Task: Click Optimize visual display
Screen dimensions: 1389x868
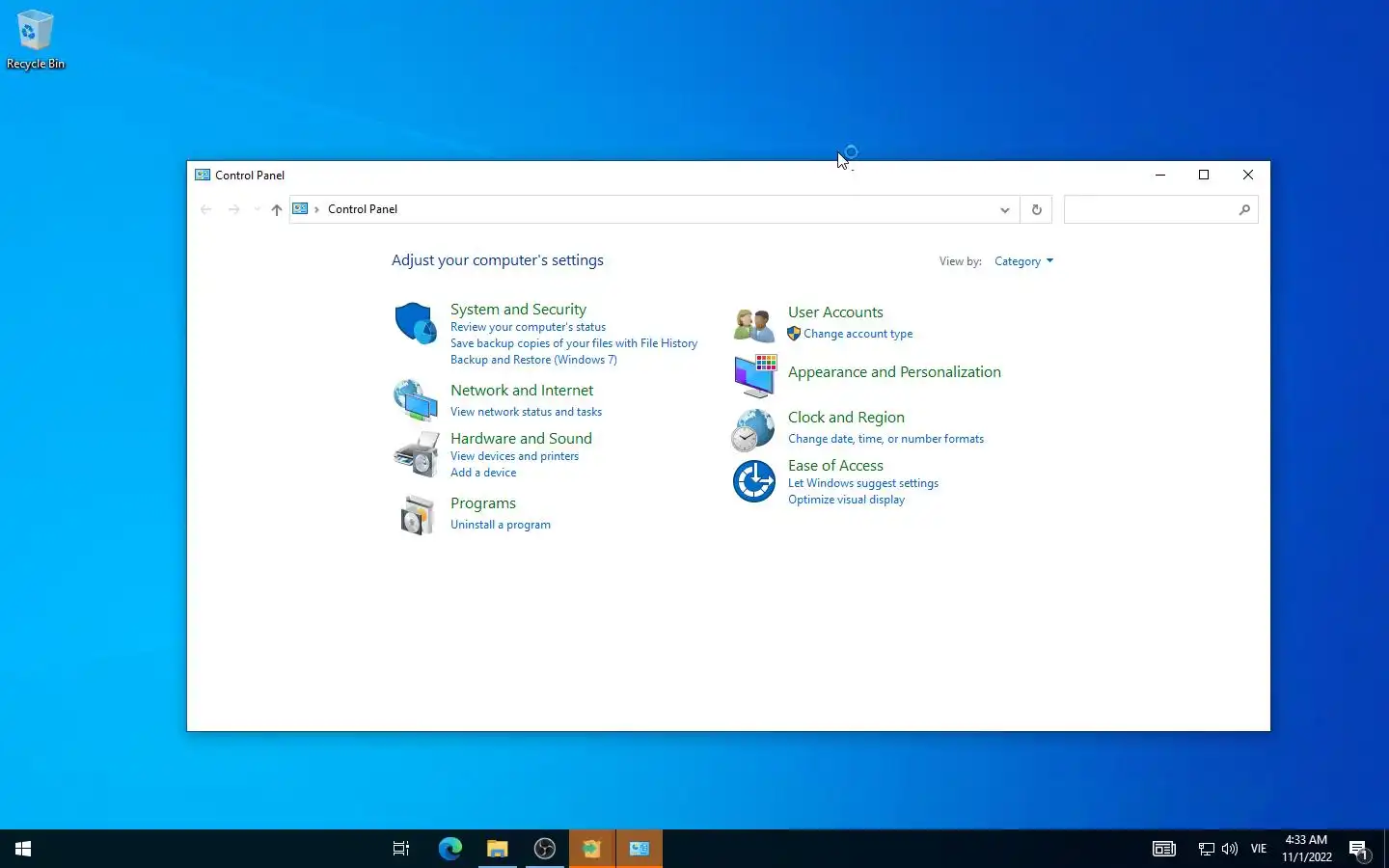Action: [x=846, y=500]
